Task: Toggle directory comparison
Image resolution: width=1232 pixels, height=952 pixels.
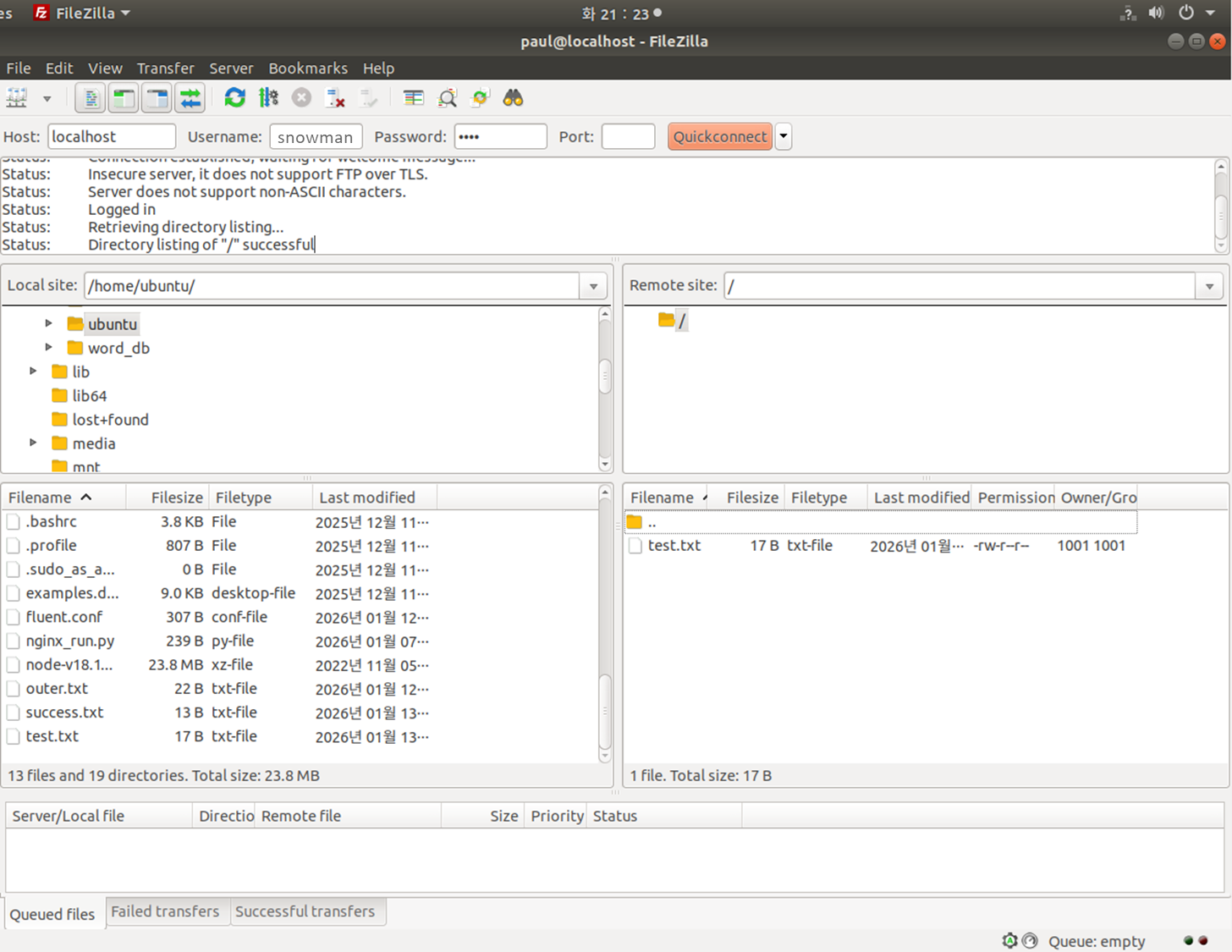Action: click(x=447, y=98)
